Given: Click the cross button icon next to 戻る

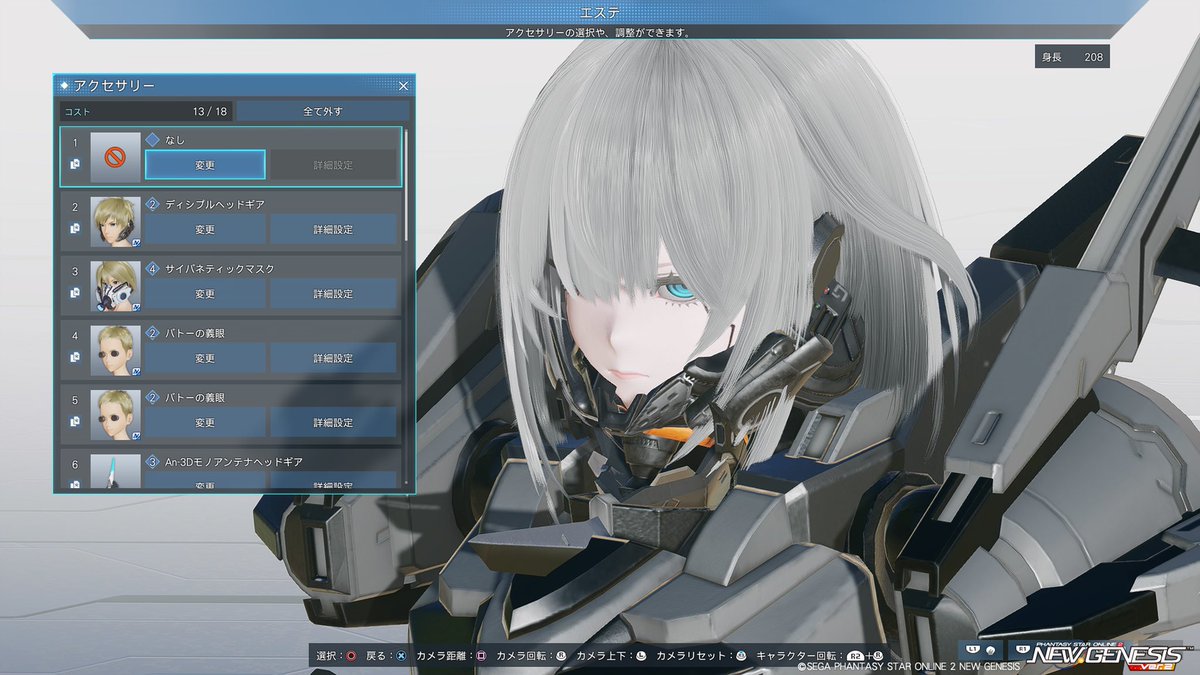Looking at the screenshot, I should [400, 656].
